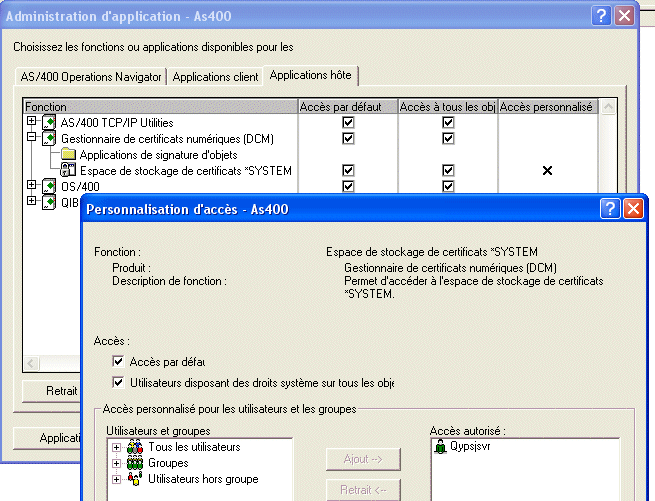Select Utilisateurs hors groupe entry
Screen dimensions: 655x501
(x=203, y=479)
